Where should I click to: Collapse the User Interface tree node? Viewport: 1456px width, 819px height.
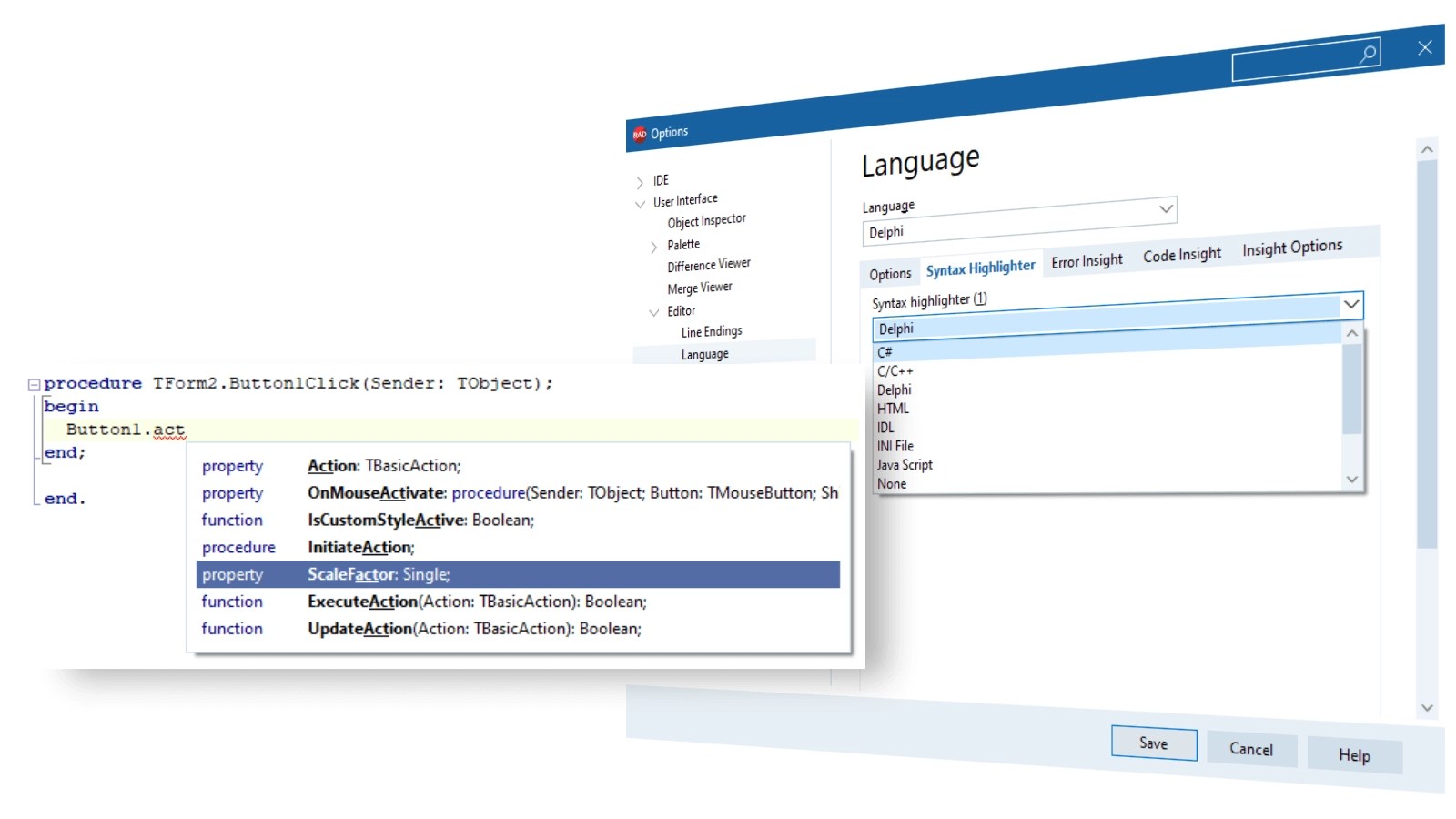pyautogui.click(x=640, y=204)
